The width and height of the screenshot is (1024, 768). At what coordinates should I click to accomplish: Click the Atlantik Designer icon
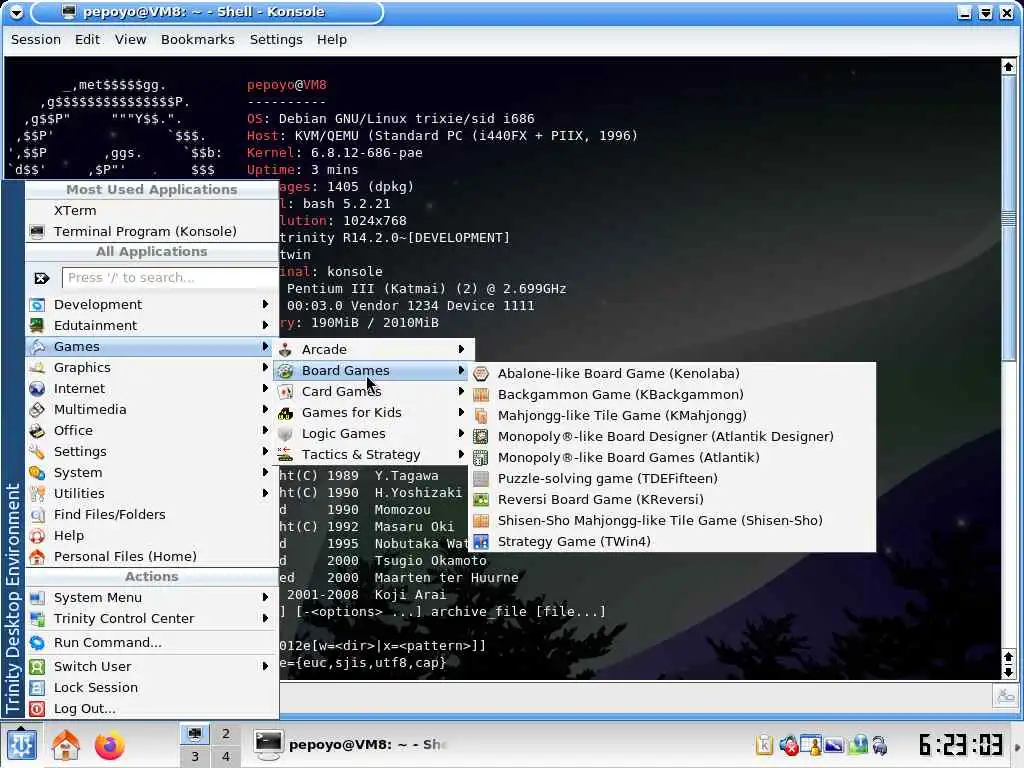point(481,436)
